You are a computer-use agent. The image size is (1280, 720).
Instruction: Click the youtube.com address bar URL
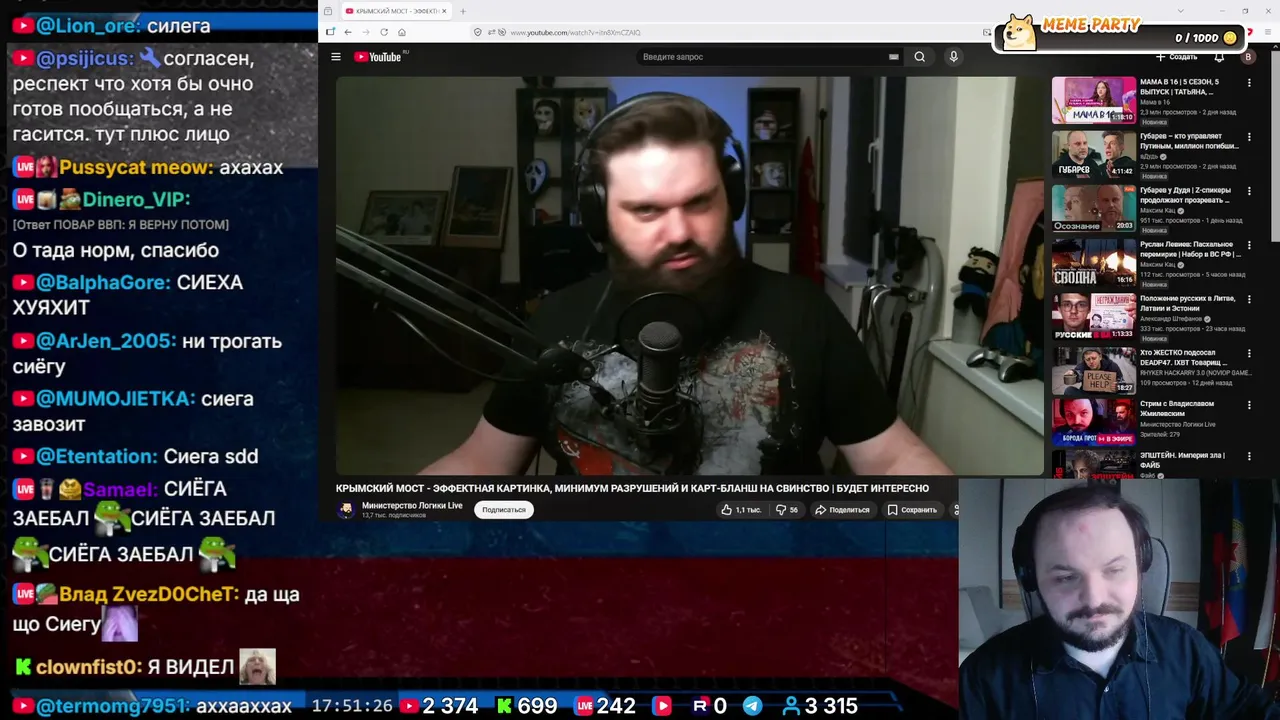(575, 32)
